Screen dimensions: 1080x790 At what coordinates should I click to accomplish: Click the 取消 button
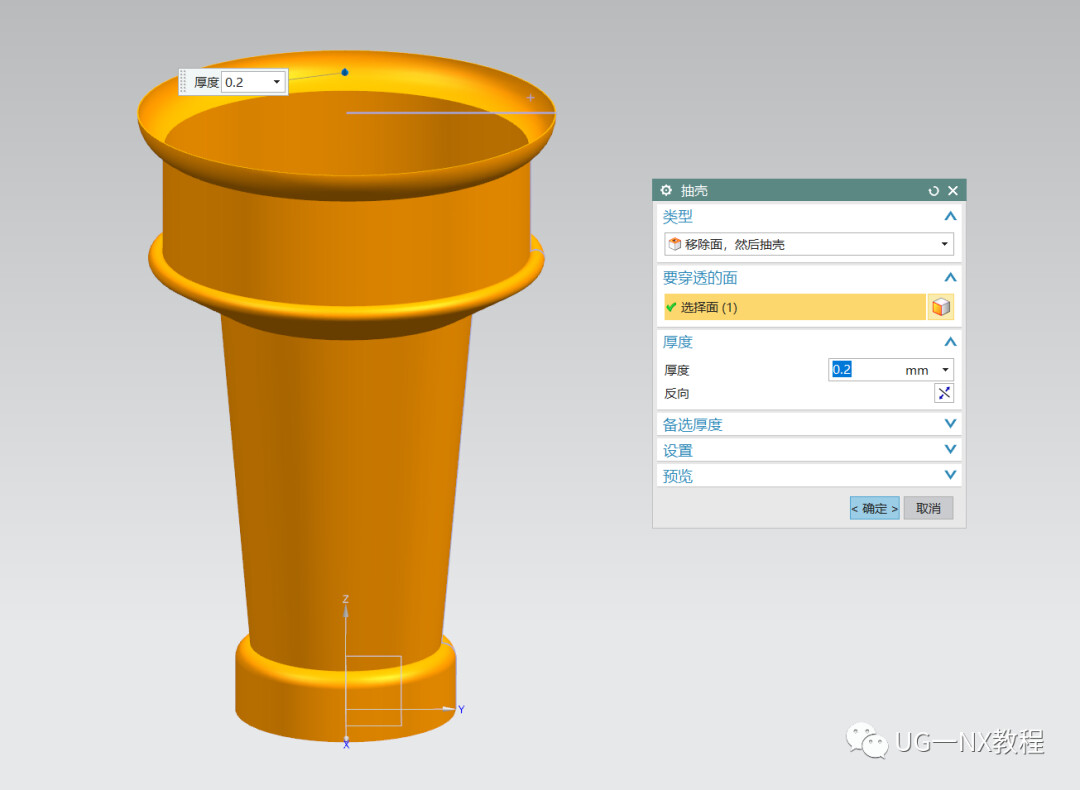tap(928, 508)
